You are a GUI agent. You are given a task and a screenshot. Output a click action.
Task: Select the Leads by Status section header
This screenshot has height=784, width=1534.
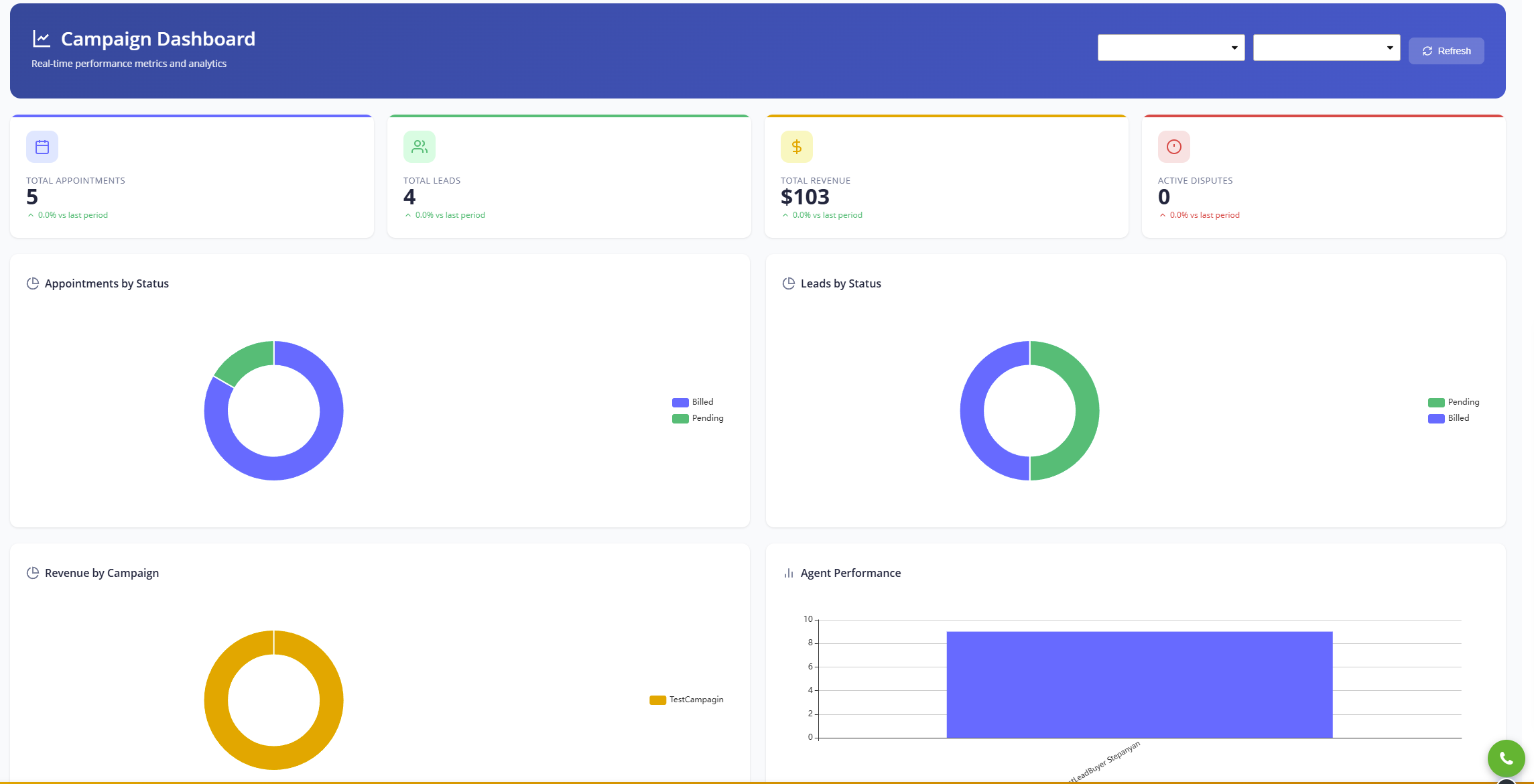coord(841,283)
